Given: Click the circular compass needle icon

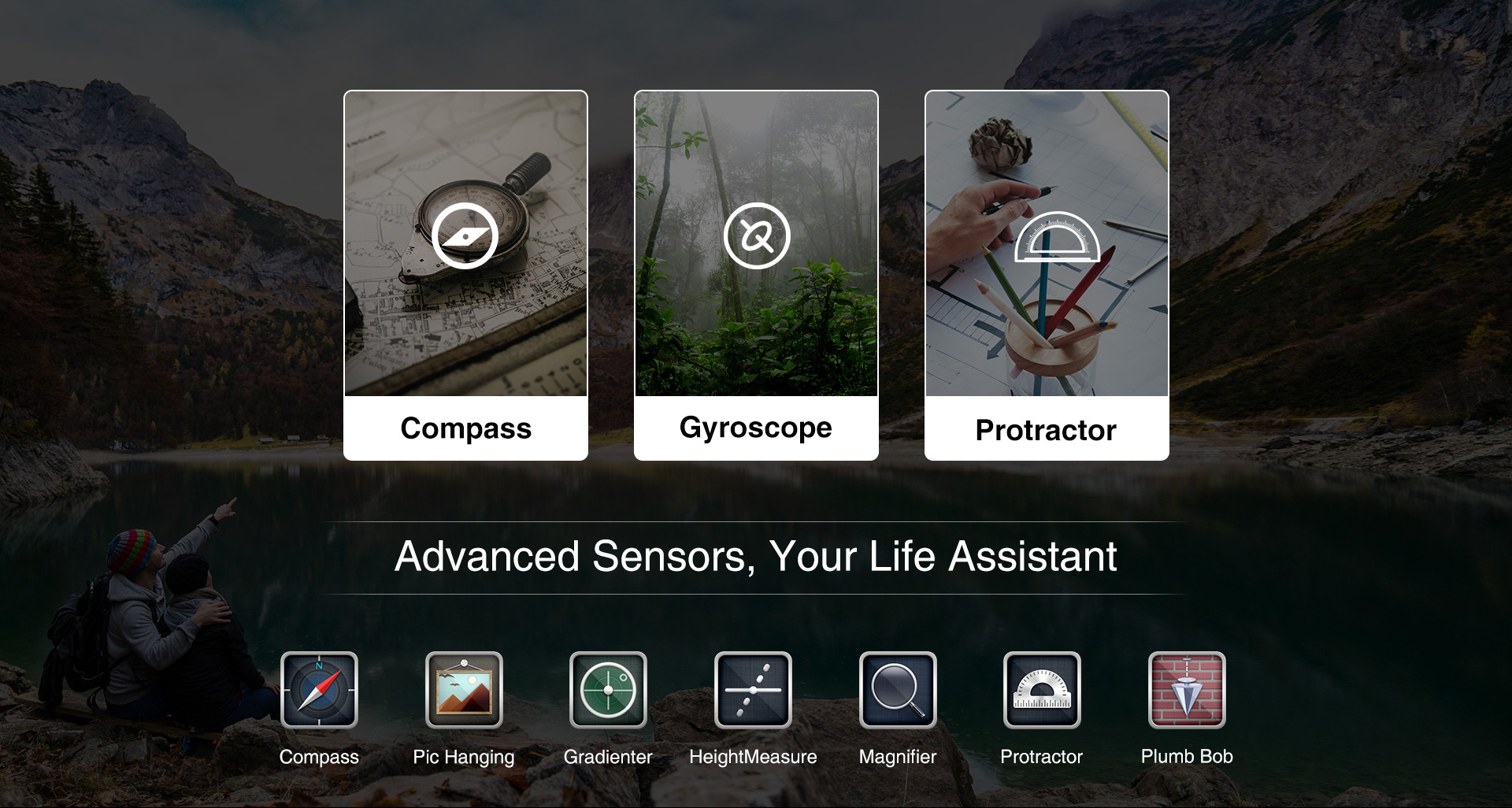Looking at the screenshot, I should coord(465,235).
